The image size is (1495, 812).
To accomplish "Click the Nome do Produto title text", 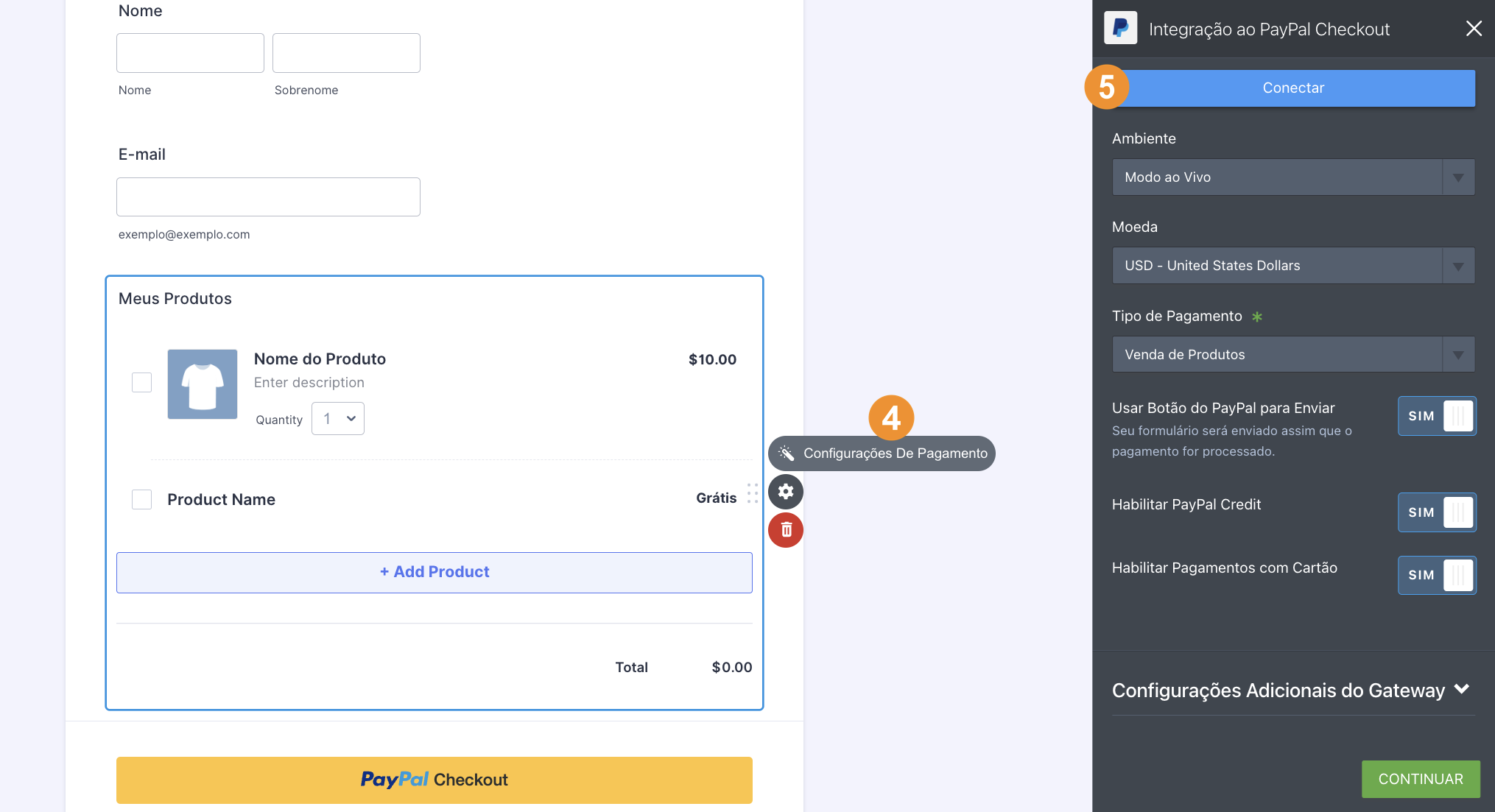I will tap(320, 359).
